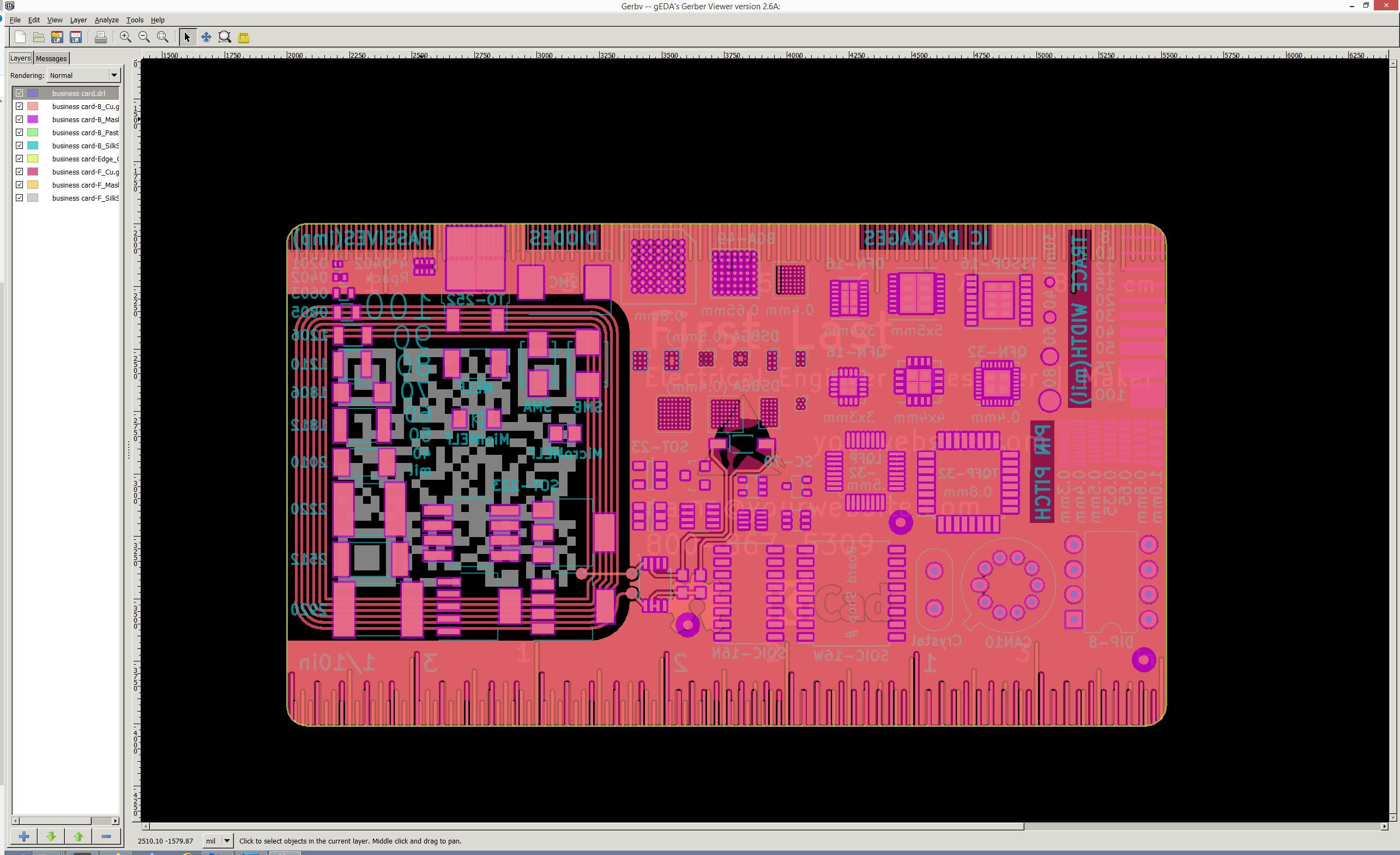Select the business card-B_Cu.g layer name

[x=85, y=106]
